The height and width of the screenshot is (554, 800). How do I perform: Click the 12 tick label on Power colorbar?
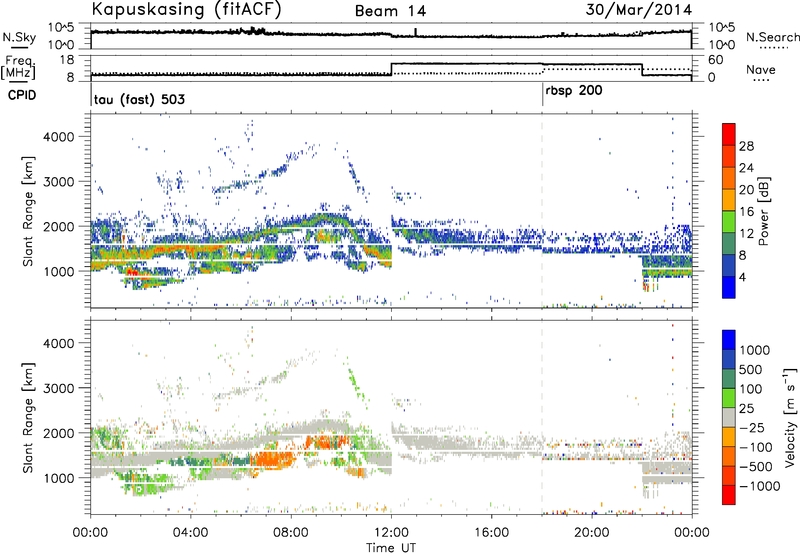pyautogui.click(x=746, y=234)
